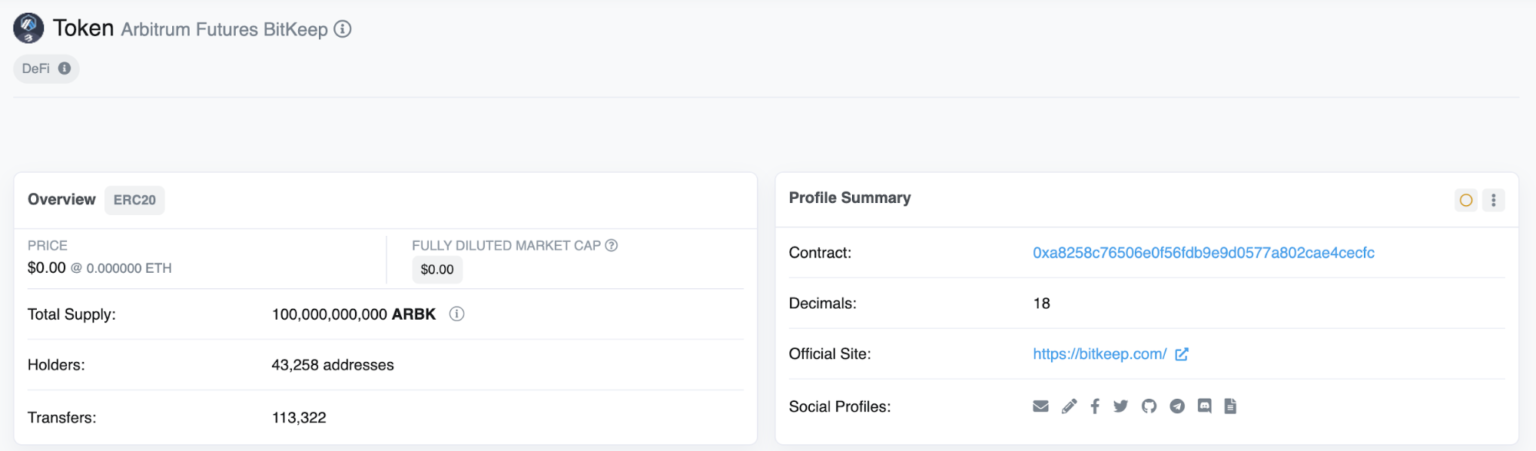Open the Telegram profile icon
This screenshot has width=1536, height=451.
coord(1177,406)
